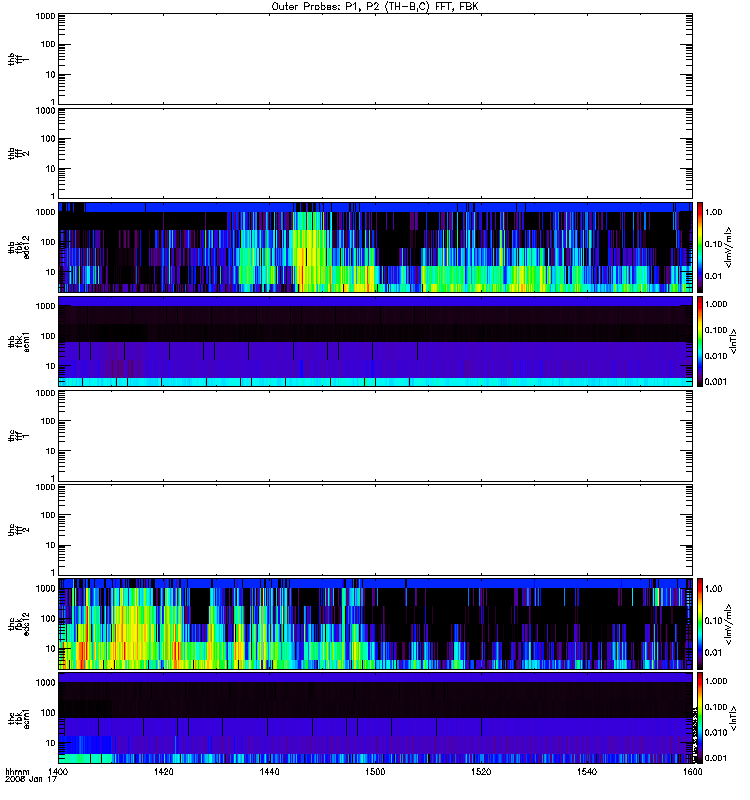
Task: Click the 1000 y-tick of thb fff 1 panel
Action: pyautogui.click(x=45, y=16)
